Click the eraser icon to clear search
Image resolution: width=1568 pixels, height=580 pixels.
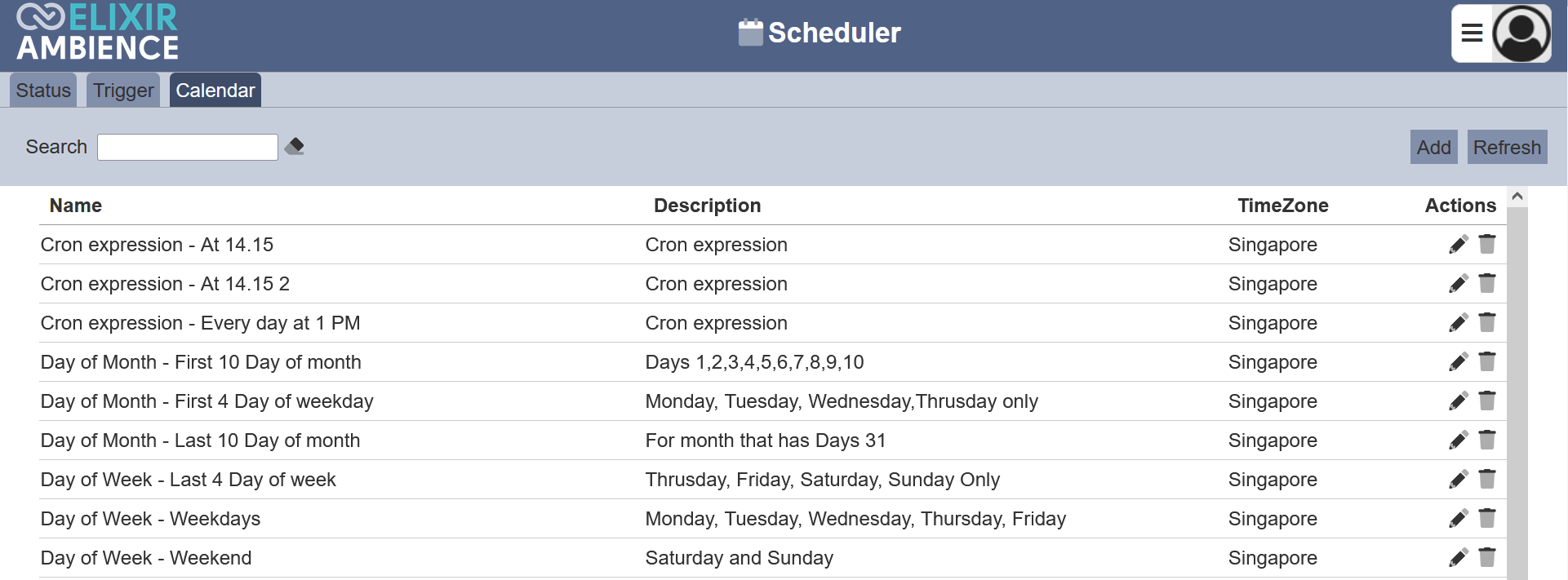295,147
